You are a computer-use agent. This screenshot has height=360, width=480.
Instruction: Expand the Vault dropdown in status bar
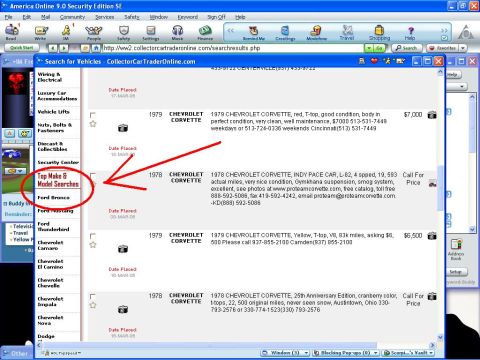tap(431, 353)
